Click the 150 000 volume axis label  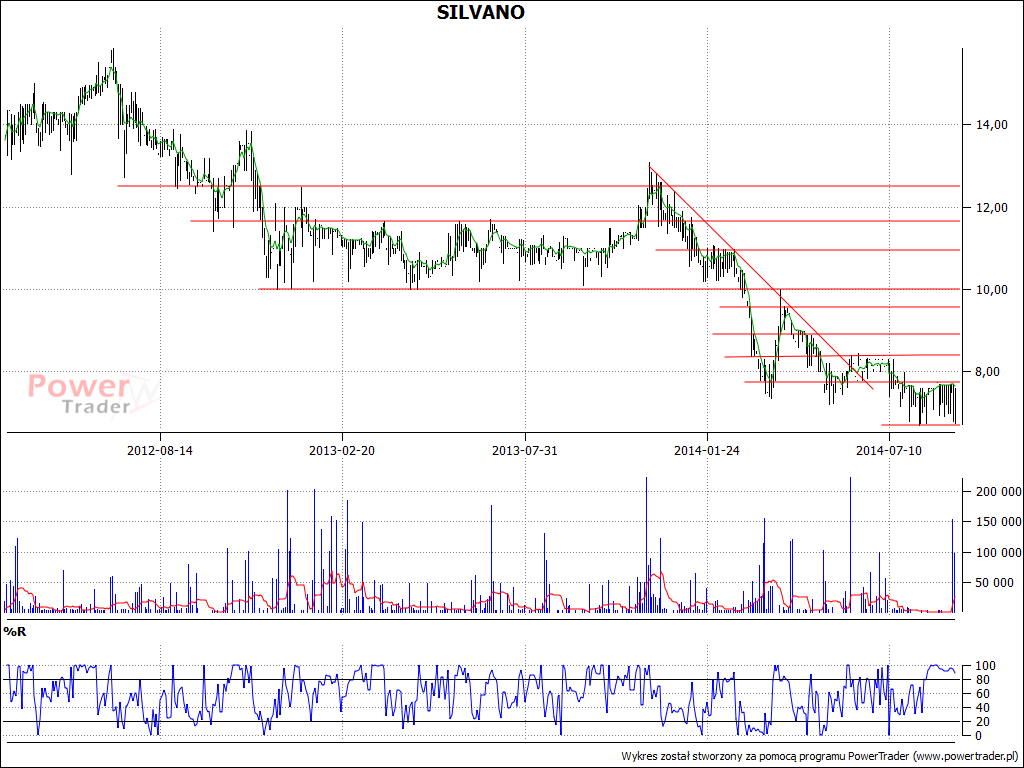pos(998,522)
